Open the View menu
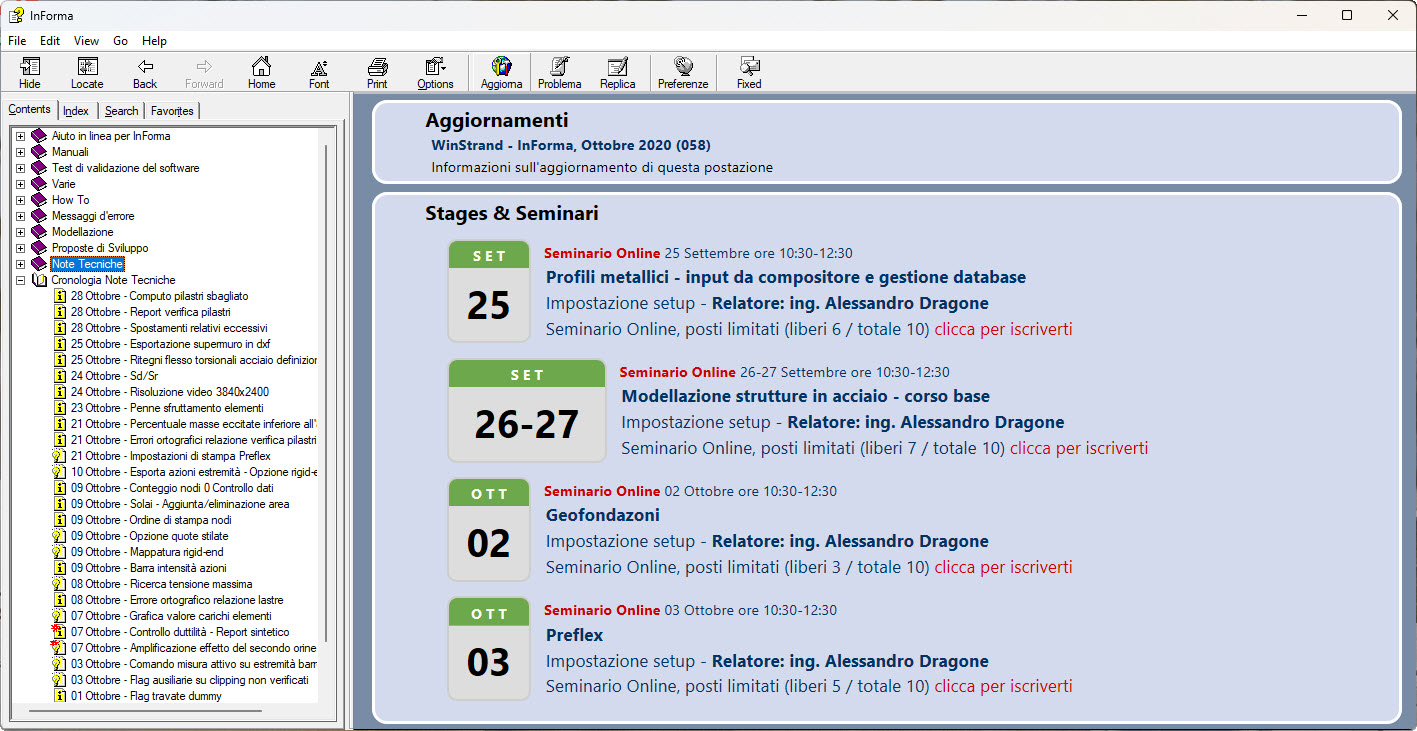Screen dimensions: 1417x731 [x=86, y=41]
